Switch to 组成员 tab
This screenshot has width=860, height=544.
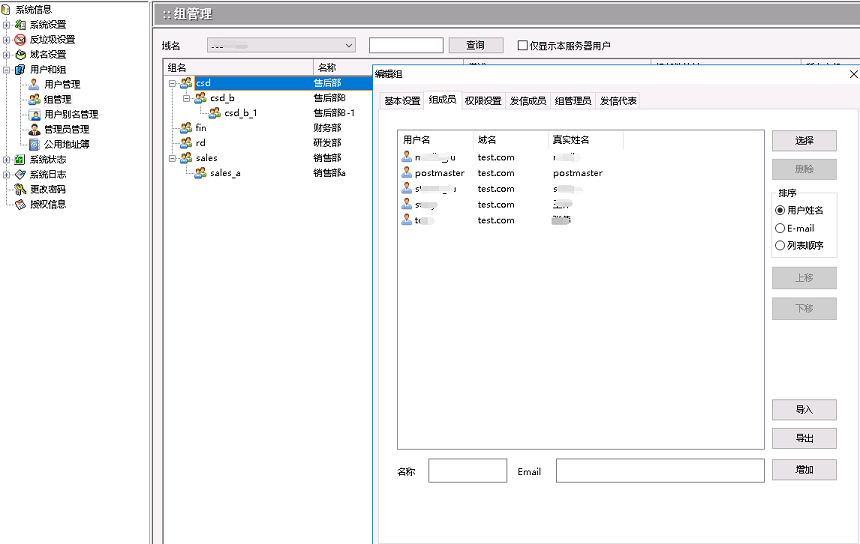click(443, 99)
